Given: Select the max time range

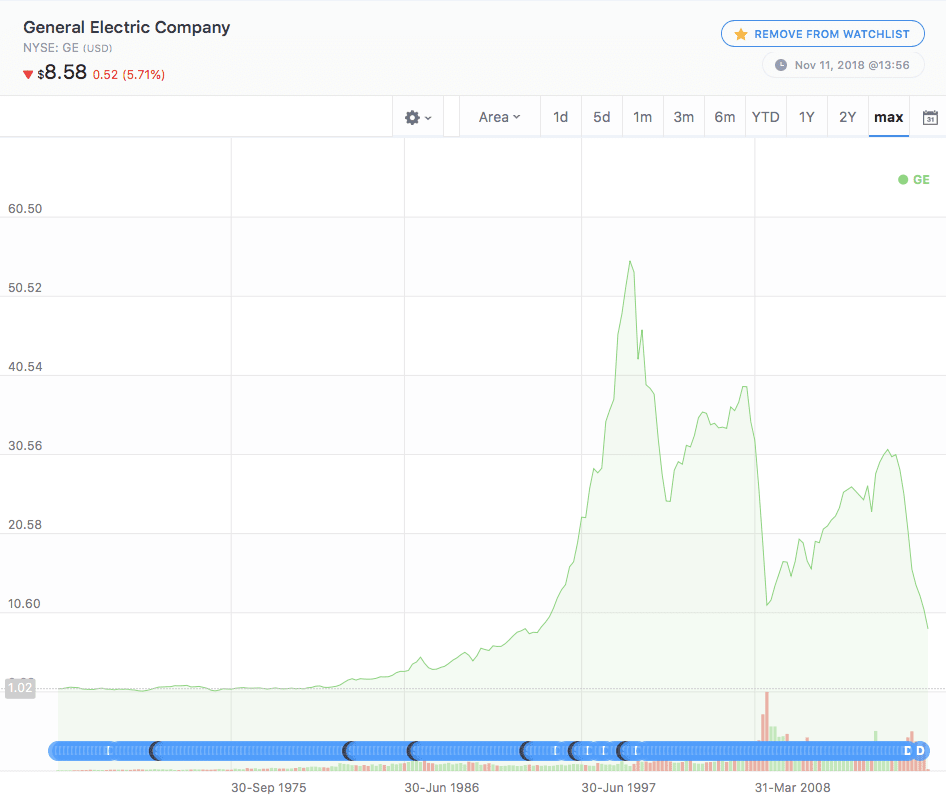Looking at the screenshot, I should (889, 117).
